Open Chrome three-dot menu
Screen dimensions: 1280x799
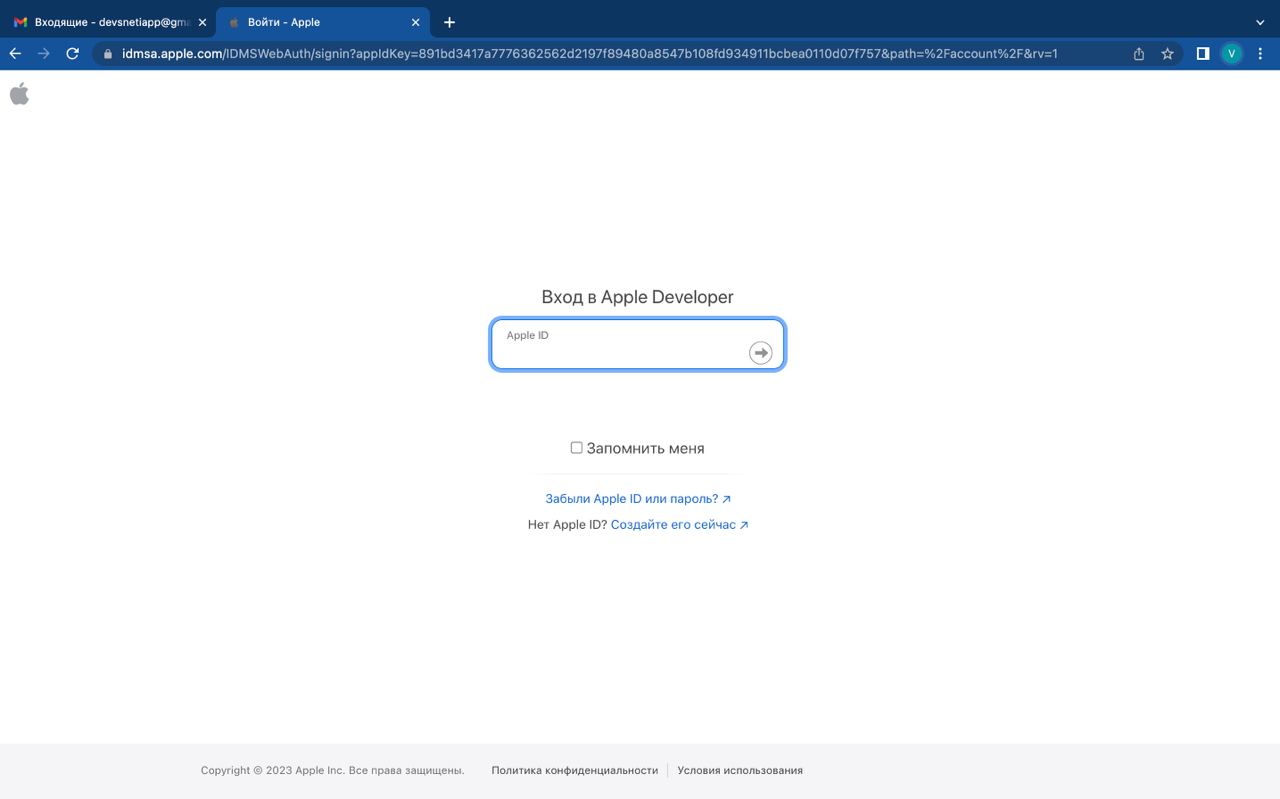(1259, 54)
